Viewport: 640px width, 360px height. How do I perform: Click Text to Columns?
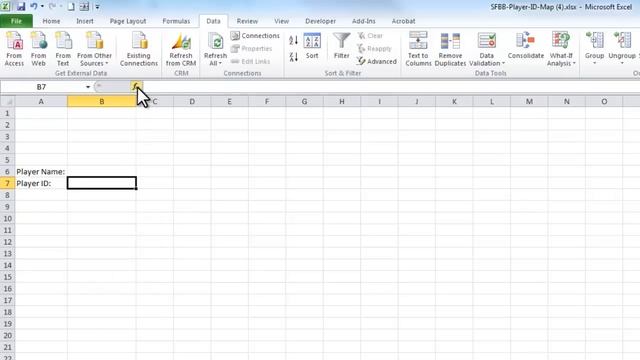coord(418,49)
